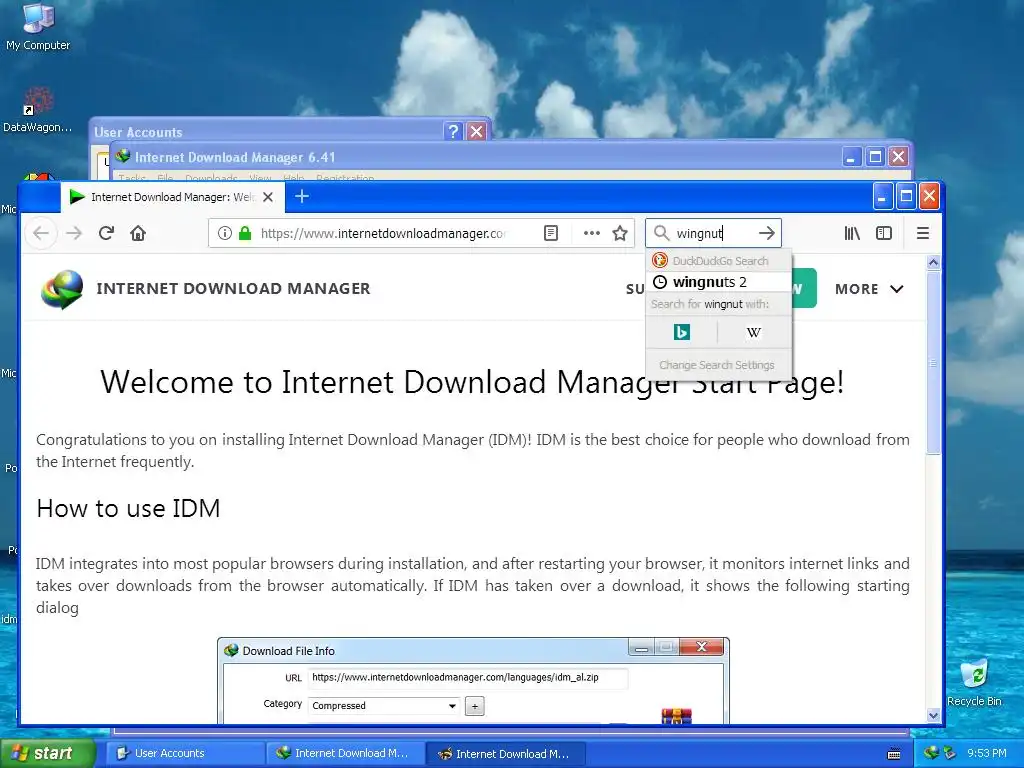
Task: Click the keyboard icon in the taskbar tray
Action: [x=894, y=754]
